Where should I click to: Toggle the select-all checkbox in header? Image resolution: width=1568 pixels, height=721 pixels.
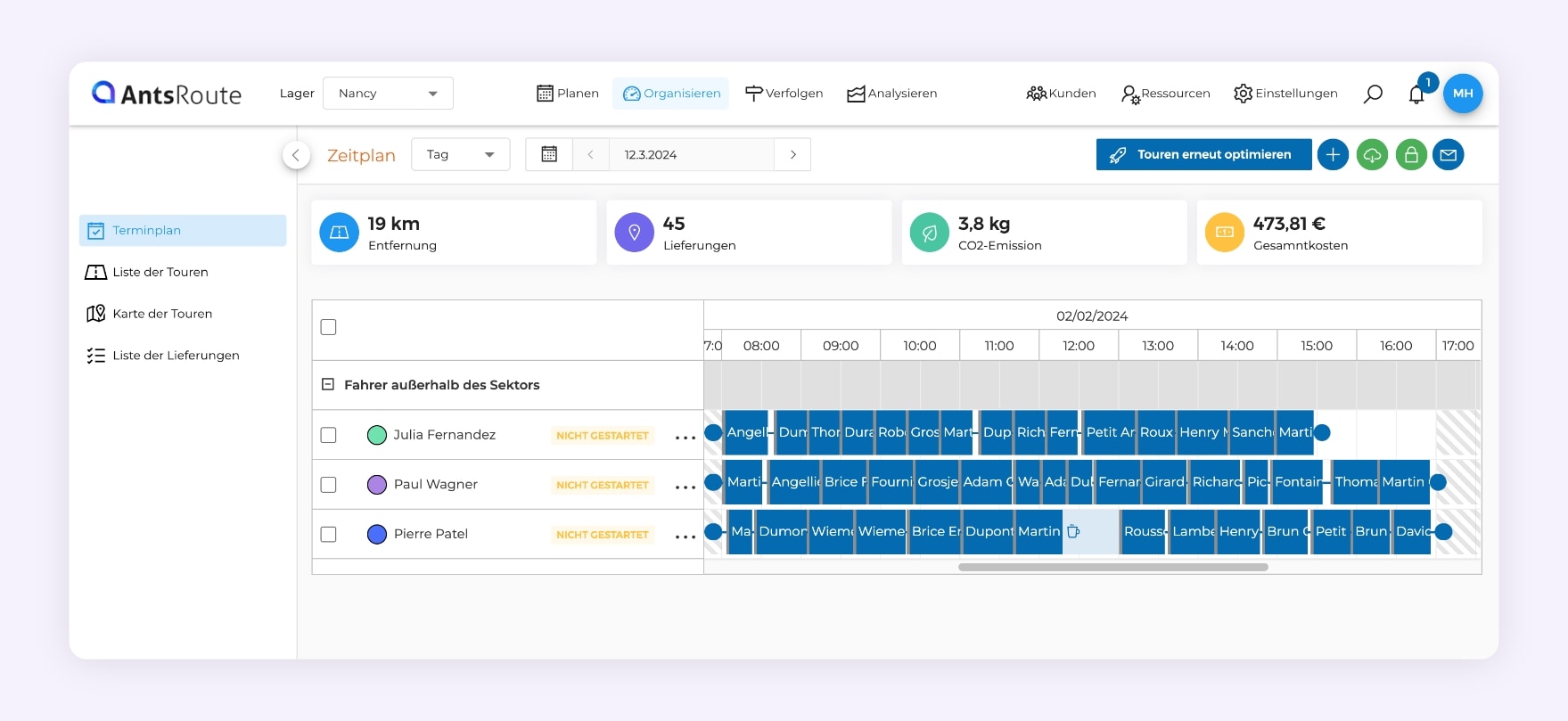[329, 327]
